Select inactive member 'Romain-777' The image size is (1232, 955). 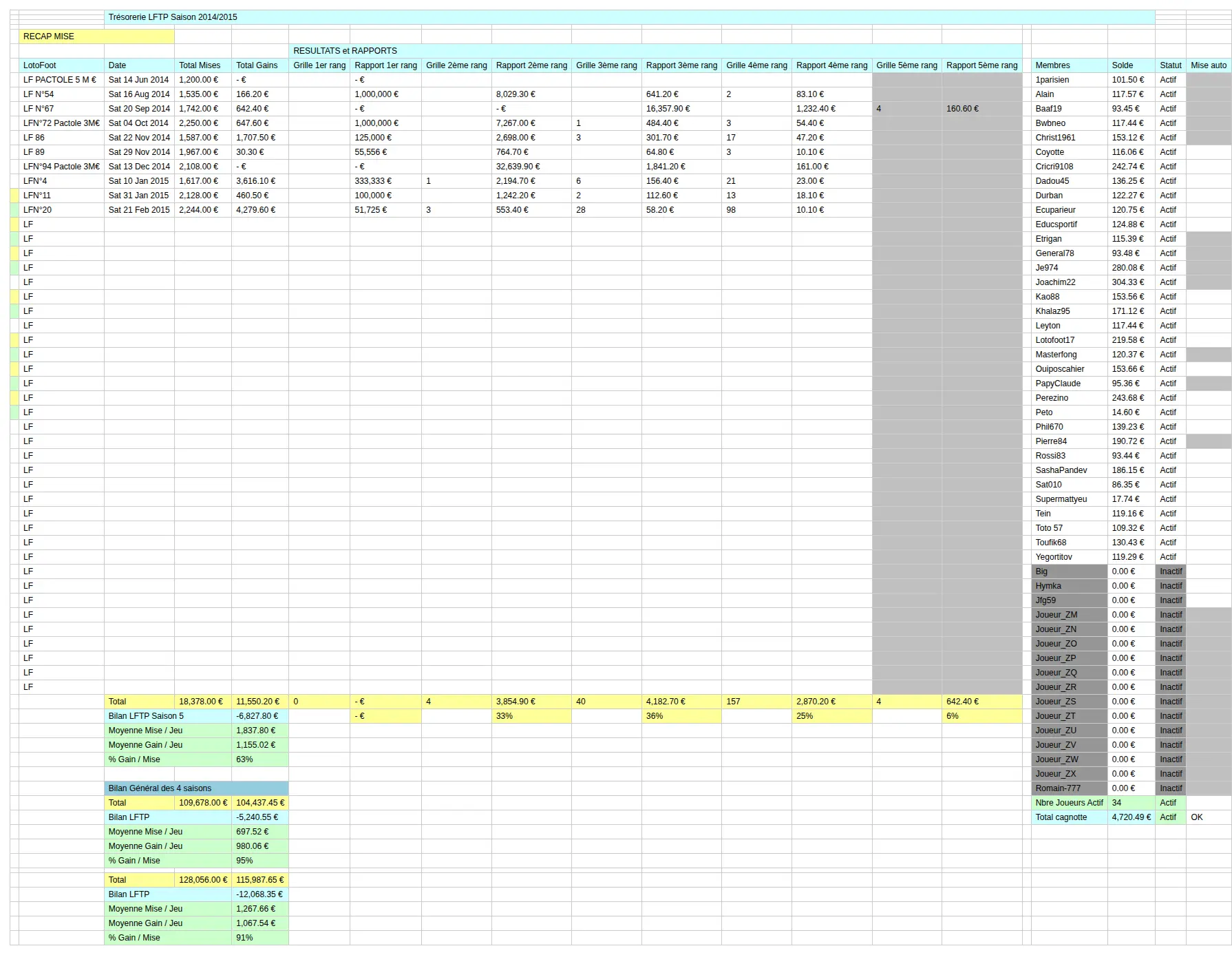(x=1070, y=788)
